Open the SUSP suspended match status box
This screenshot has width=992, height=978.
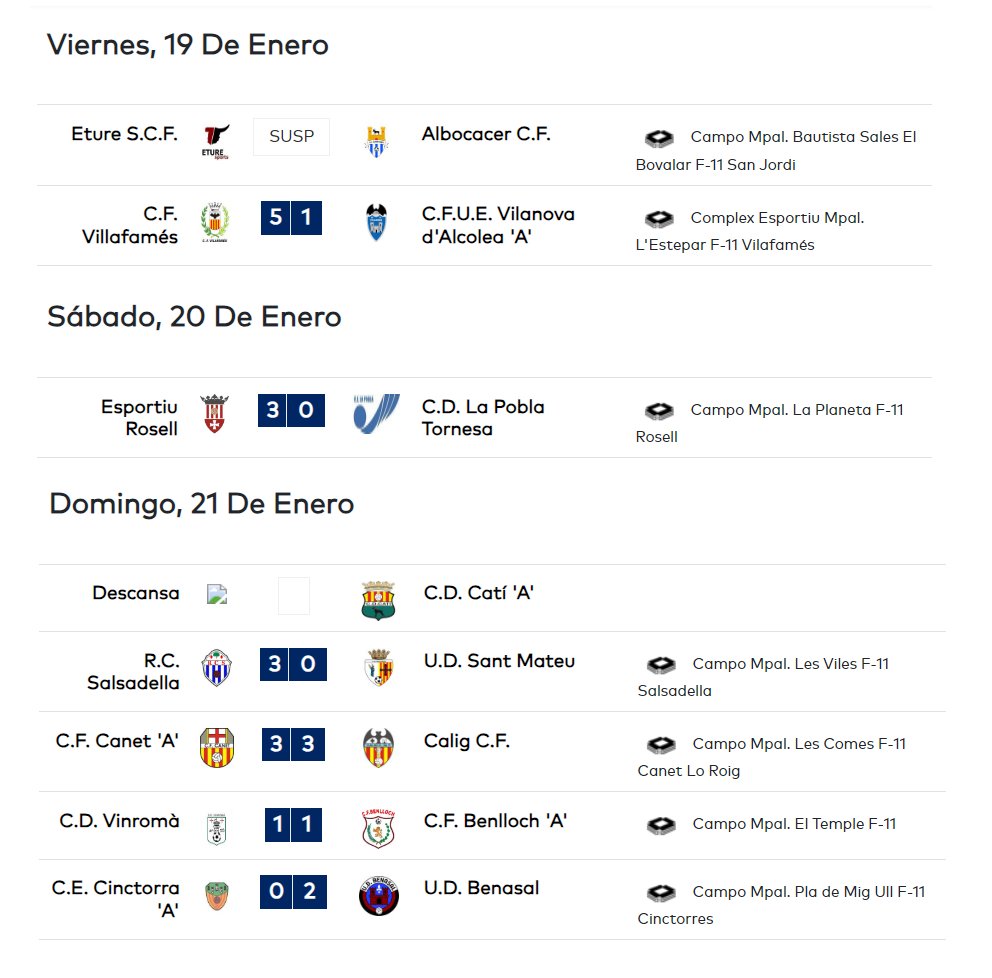click(x=291, y=137)
